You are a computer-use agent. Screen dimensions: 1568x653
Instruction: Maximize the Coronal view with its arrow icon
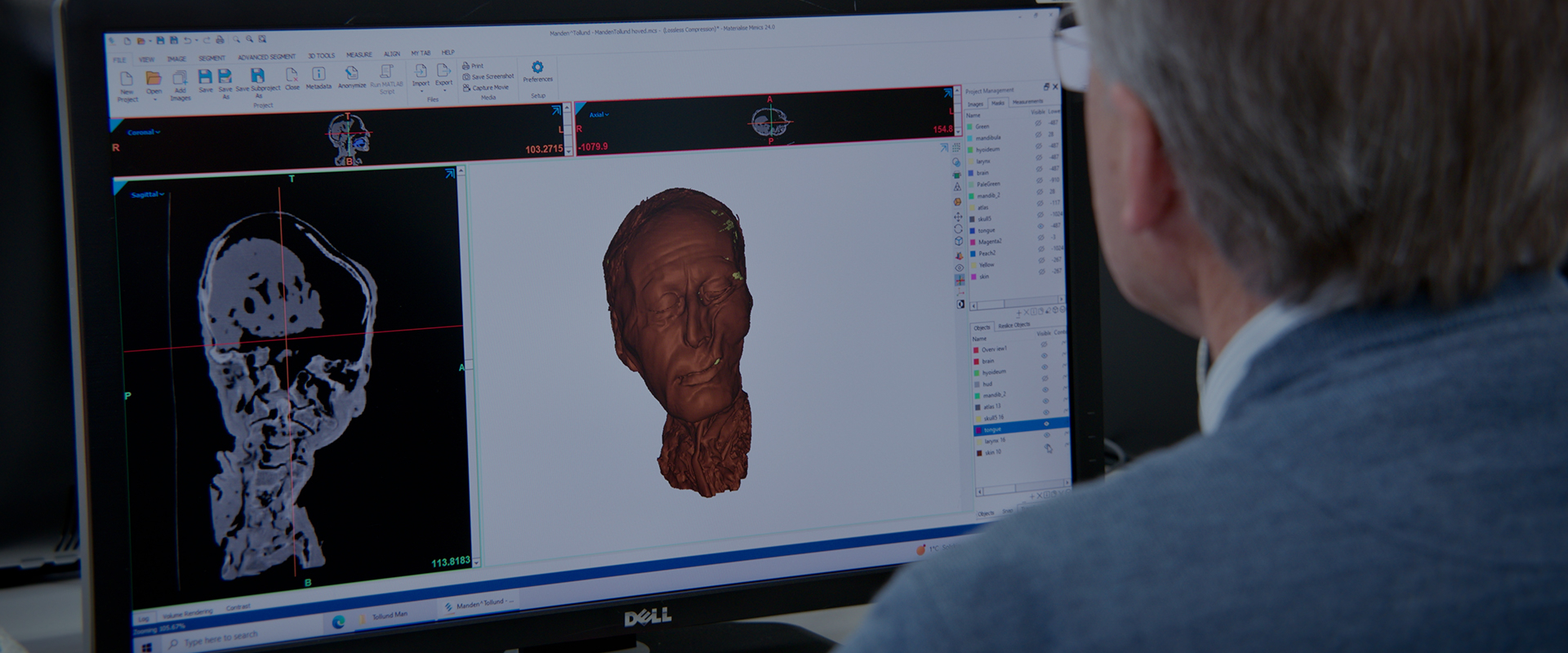coord(556,110)
